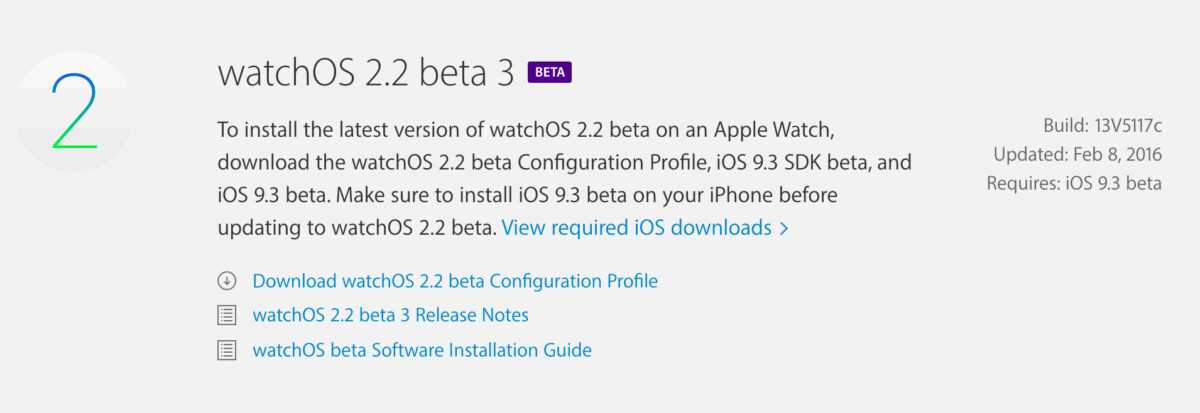The image size is (1200, 413).
Task: Click the chevron after View required iOS downloads
Action: click(x=784, y=229)
